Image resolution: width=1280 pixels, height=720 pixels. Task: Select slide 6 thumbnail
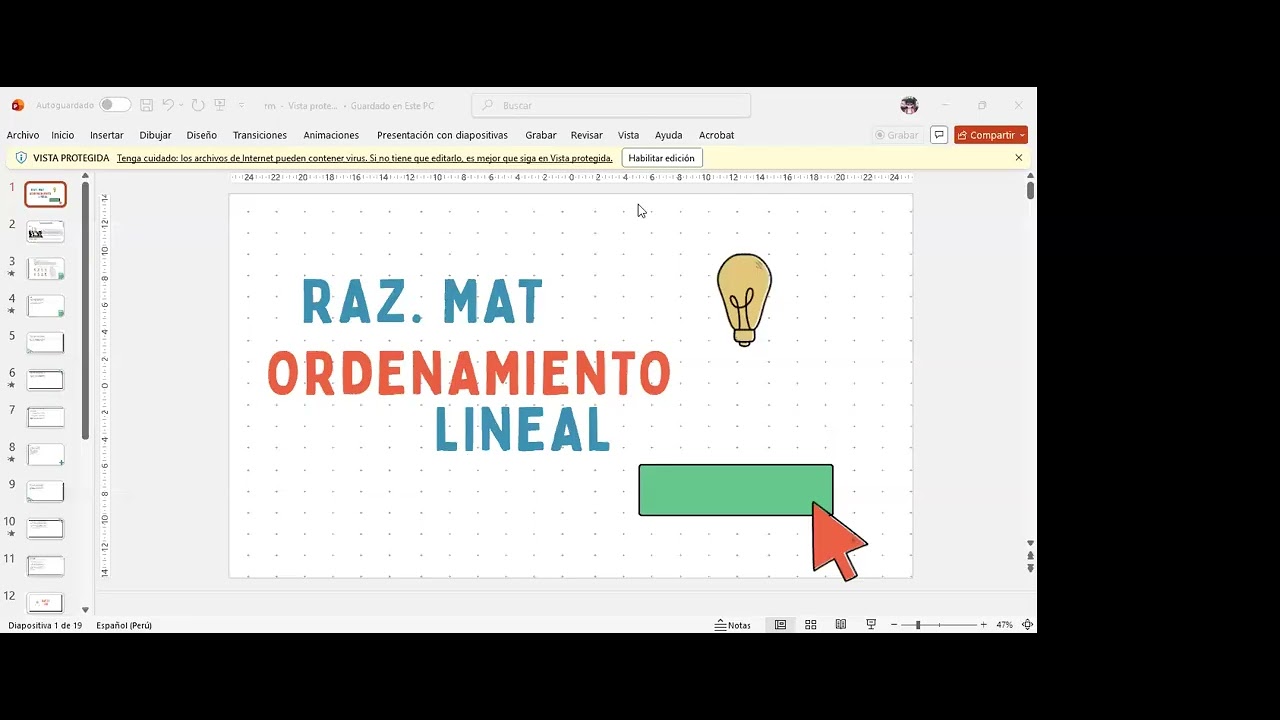coord(45,379)
